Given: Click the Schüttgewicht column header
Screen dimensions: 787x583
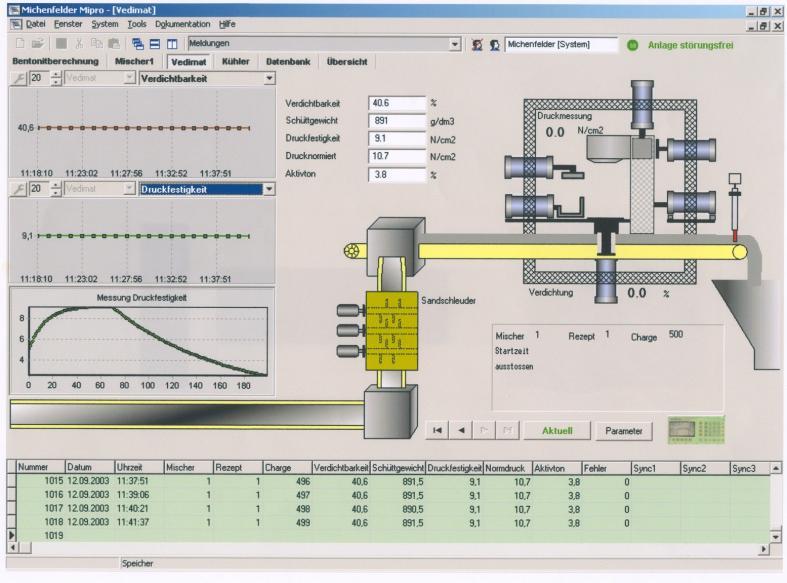Looking at the screenshot, I should tap(398, 468).
